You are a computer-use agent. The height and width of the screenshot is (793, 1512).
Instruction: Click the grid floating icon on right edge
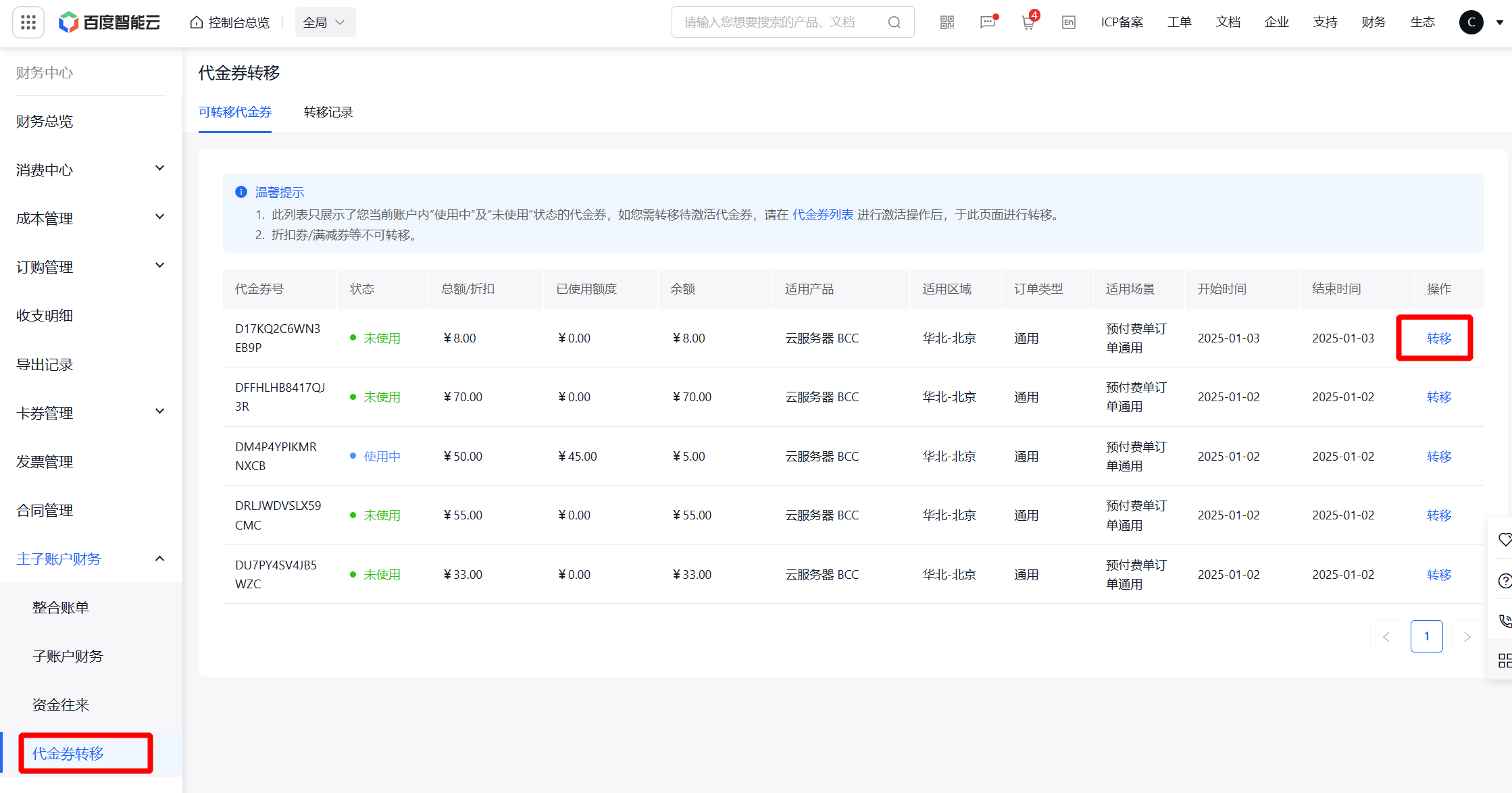point(1505,661)
